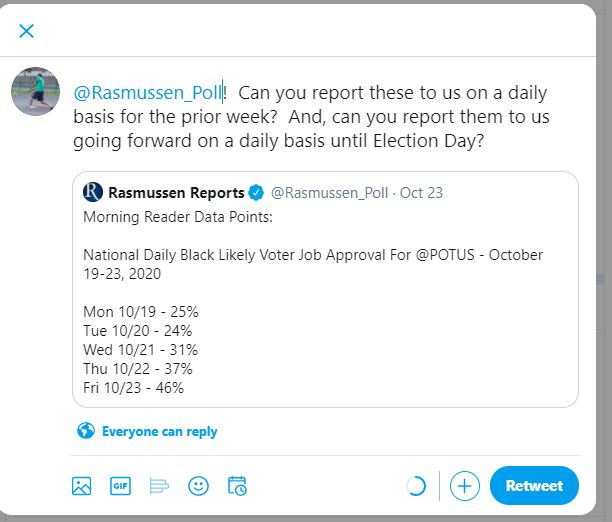Schedule the tweet with calendar icon
Image resolution: width=612 pixels, height=522 pixels.
(237, 486)
